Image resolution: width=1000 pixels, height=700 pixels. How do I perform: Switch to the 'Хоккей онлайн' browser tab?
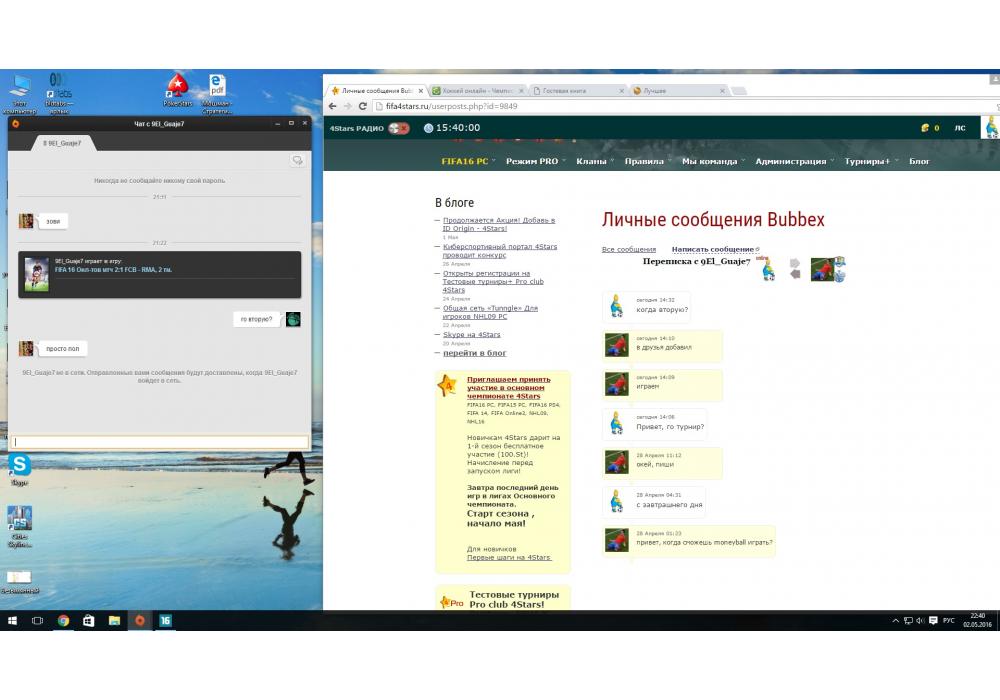pos(477,91)
